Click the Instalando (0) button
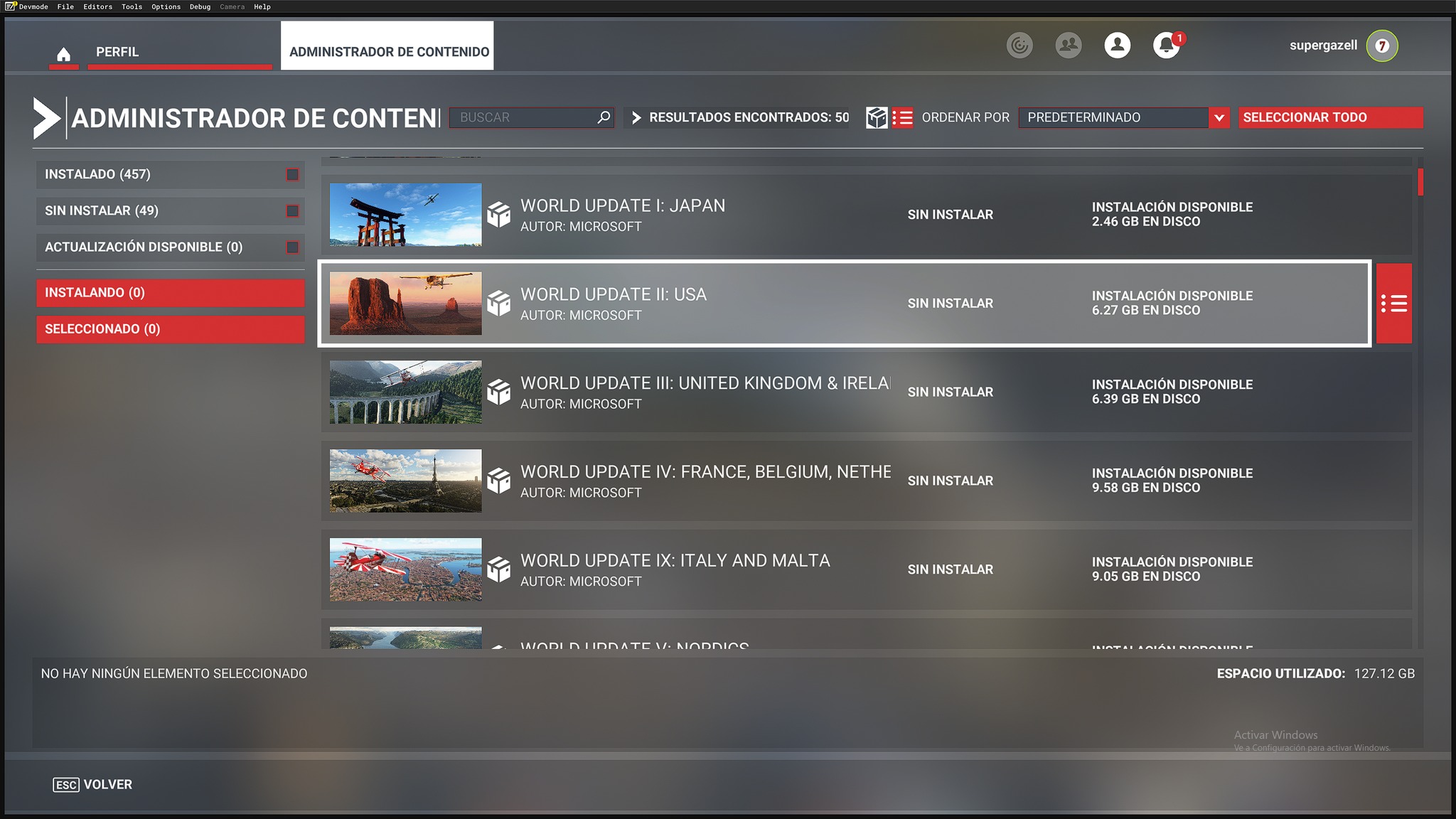Viewport: 1456px width, 819px height. click(x=171, y=293)
